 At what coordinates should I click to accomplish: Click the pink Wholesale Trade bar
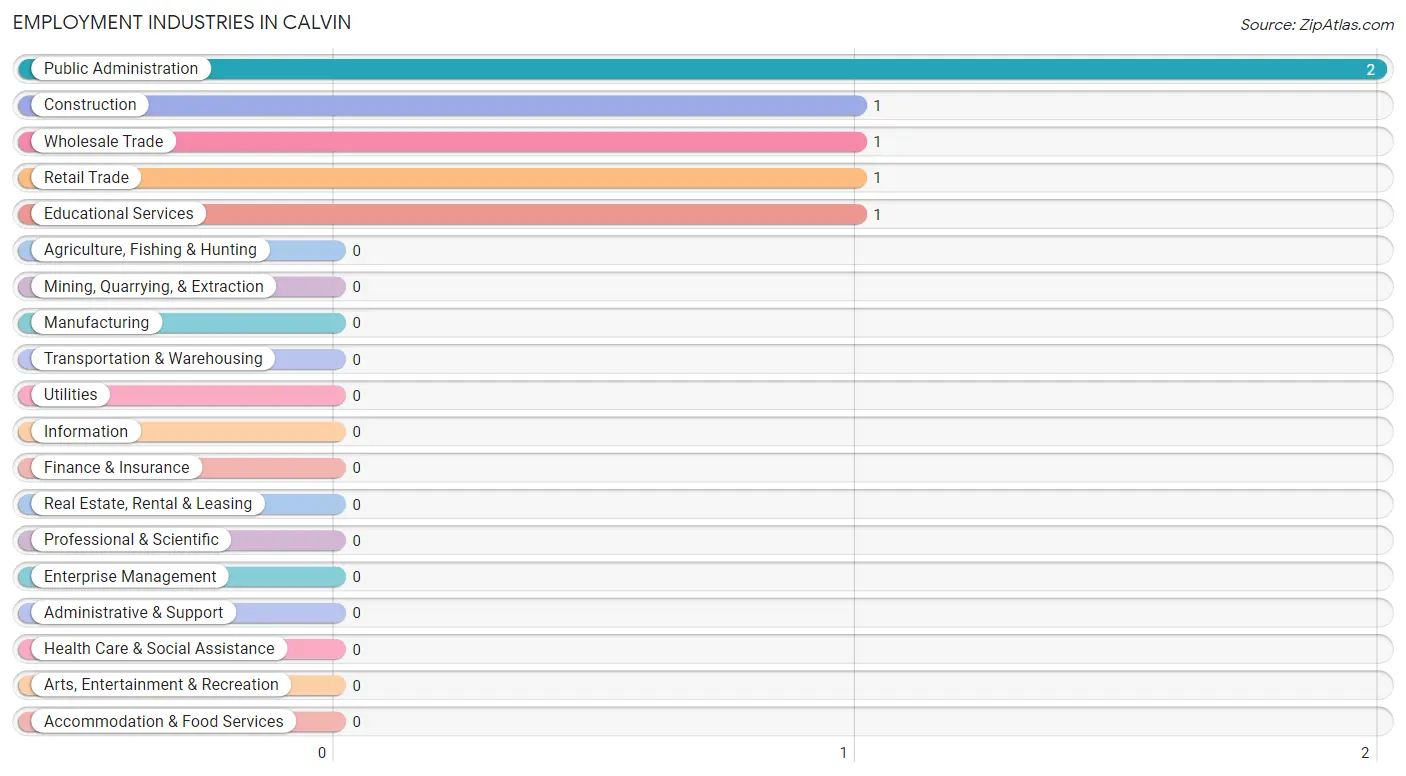[x=442, y=141]
